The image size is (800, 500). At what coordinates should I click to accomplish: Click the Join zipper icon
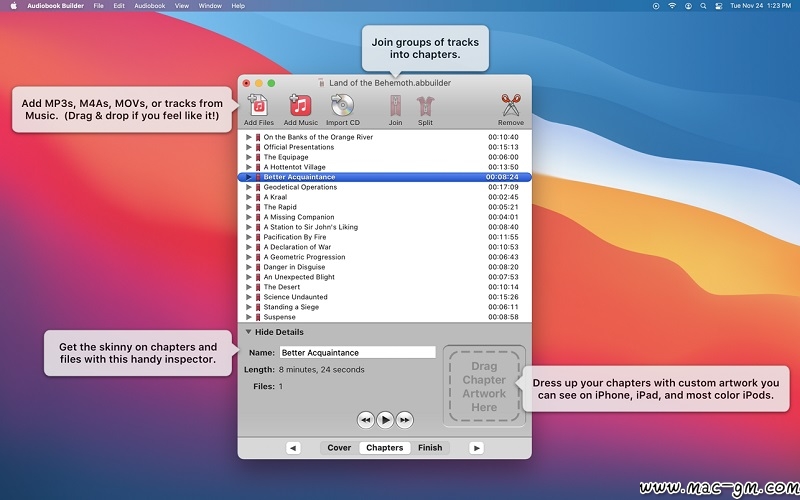pyautogui.click(x=395, y=106)
